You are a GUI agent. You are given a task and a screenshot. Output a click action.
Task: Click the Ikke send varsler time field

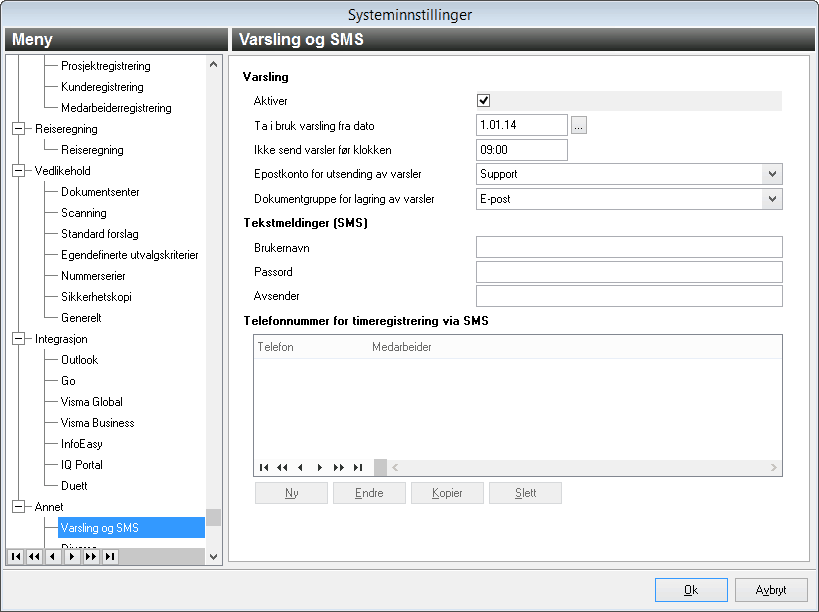pyautogui.click(x=522, y=150)
